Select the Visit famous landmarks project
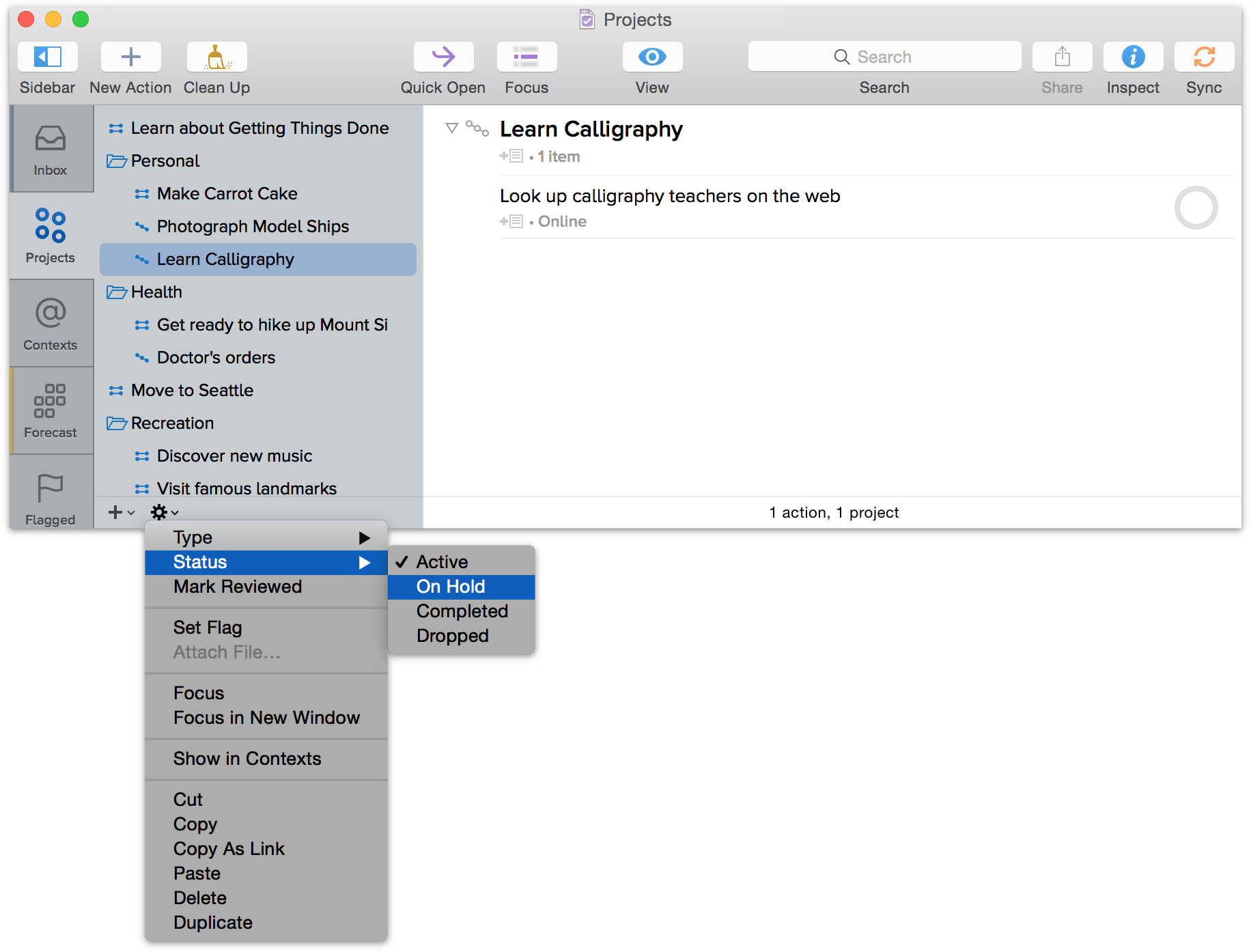The height and width of the screenshot is (952, 1251). pyautogui.click(x=258, y=488)
